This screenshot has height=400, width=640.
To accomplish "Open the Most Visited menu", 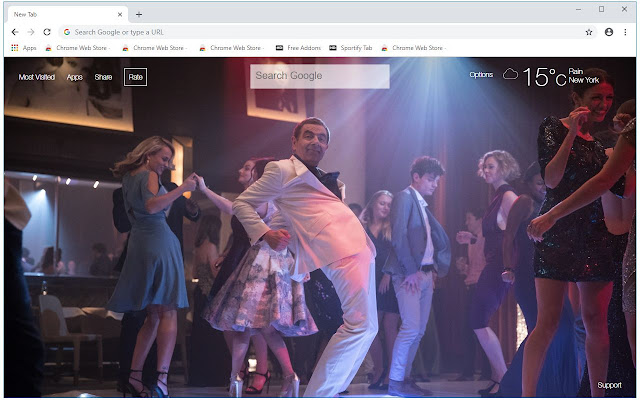I will pos(37,77).
